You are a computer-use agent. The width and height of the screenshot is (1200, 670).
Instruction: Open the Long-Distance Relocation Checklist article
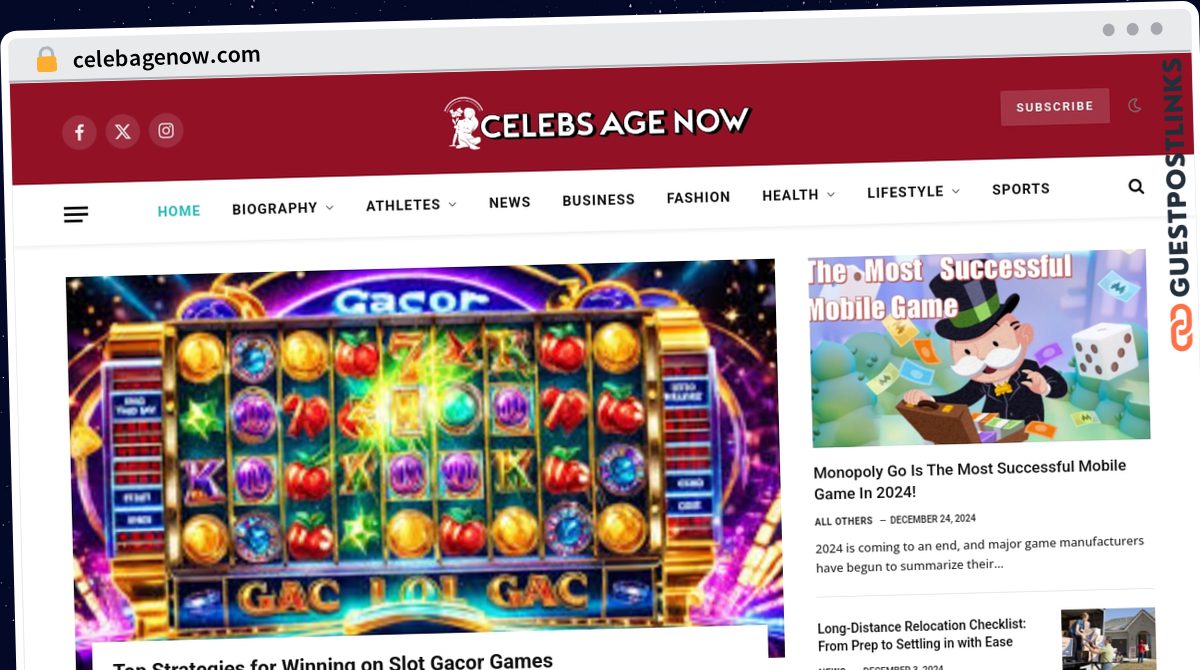[921, 634]
